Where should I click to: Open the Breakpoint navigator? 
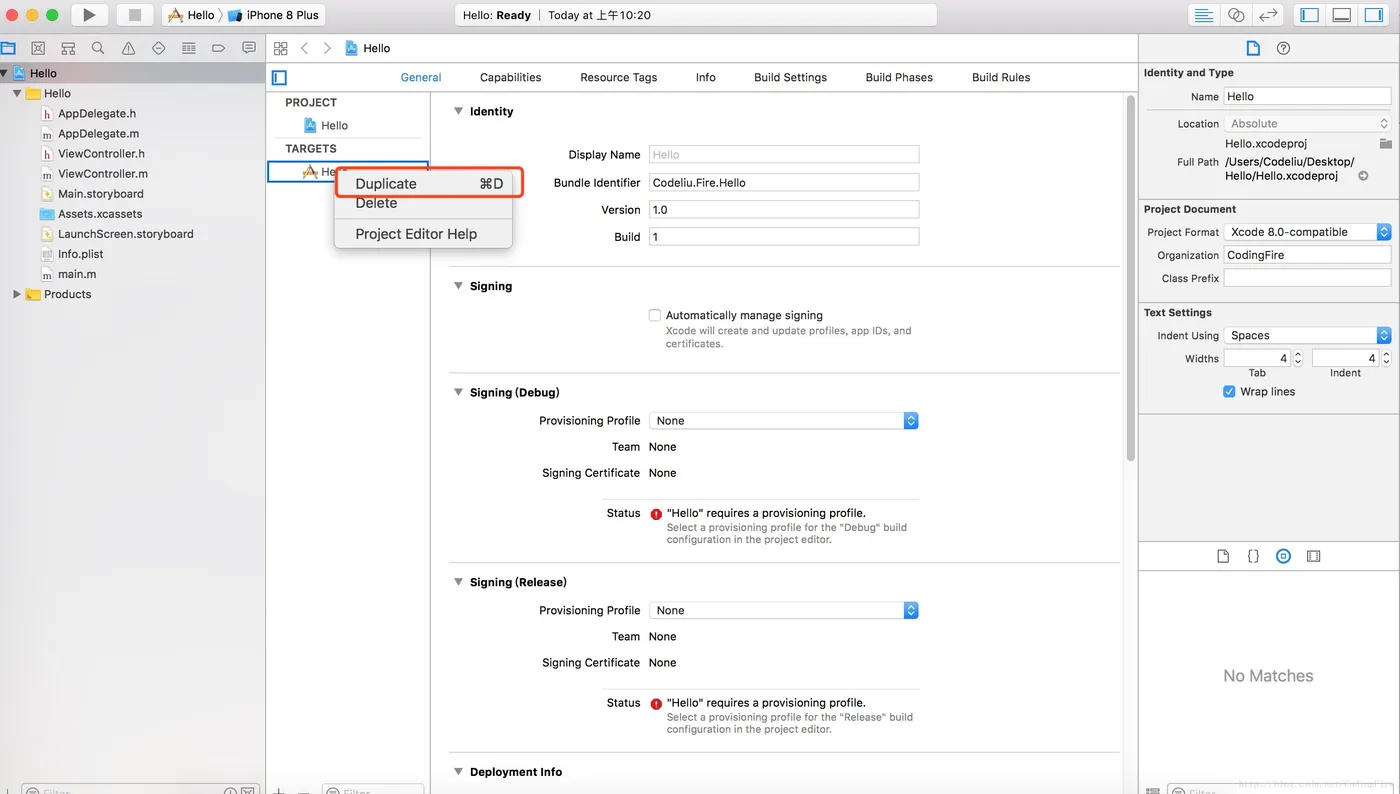point(218,48)
